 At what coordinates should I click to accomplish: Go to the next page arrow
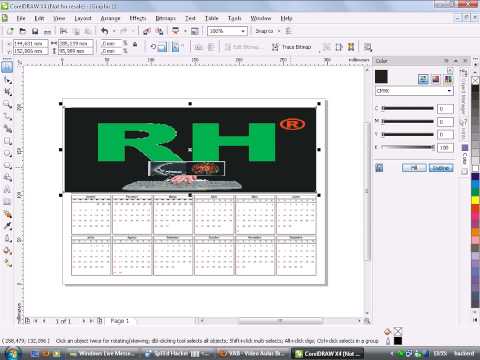click(x=84, y=321)
